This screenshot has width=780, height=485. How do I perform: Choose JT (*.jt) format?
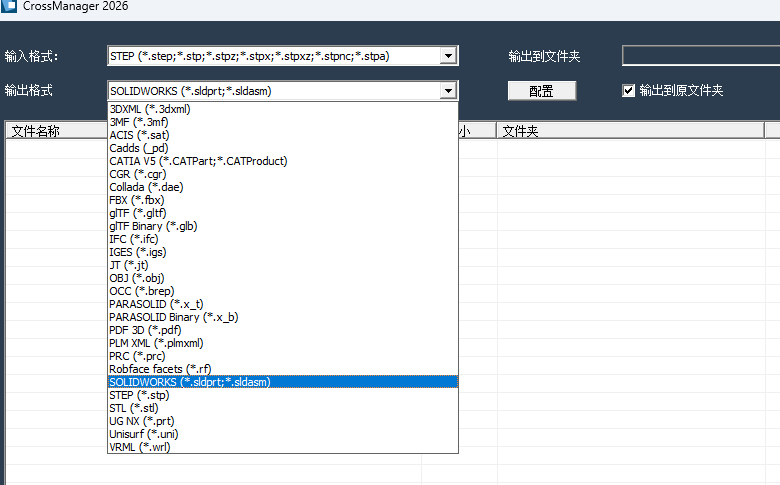tap(283, 265)
